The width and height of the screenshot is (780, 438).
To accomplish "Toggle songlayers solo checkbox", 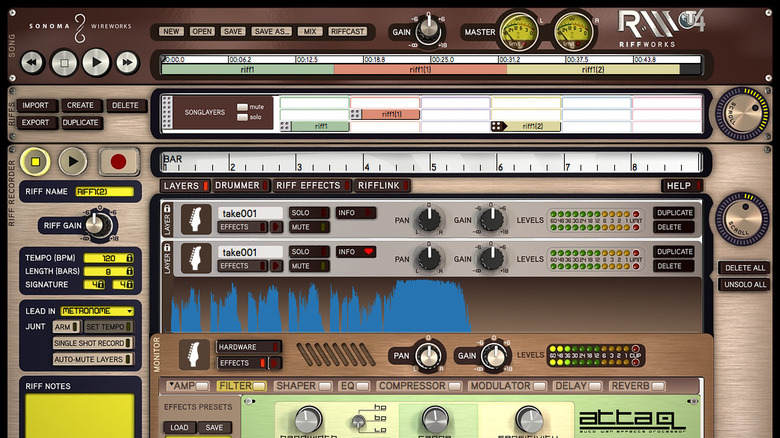I will [242, 117].
